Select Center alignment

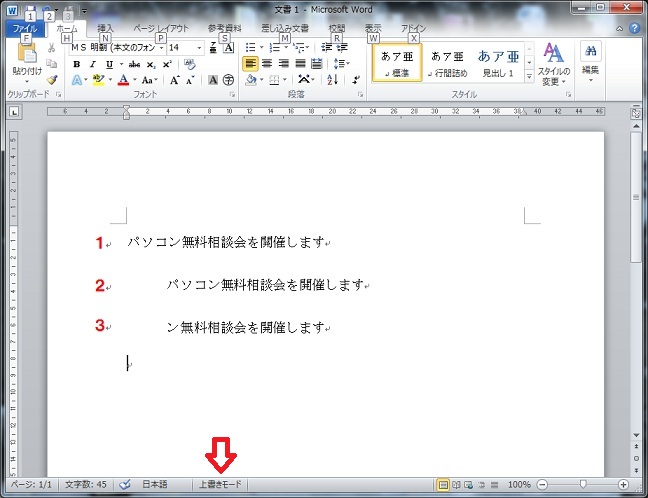point(267,64)
